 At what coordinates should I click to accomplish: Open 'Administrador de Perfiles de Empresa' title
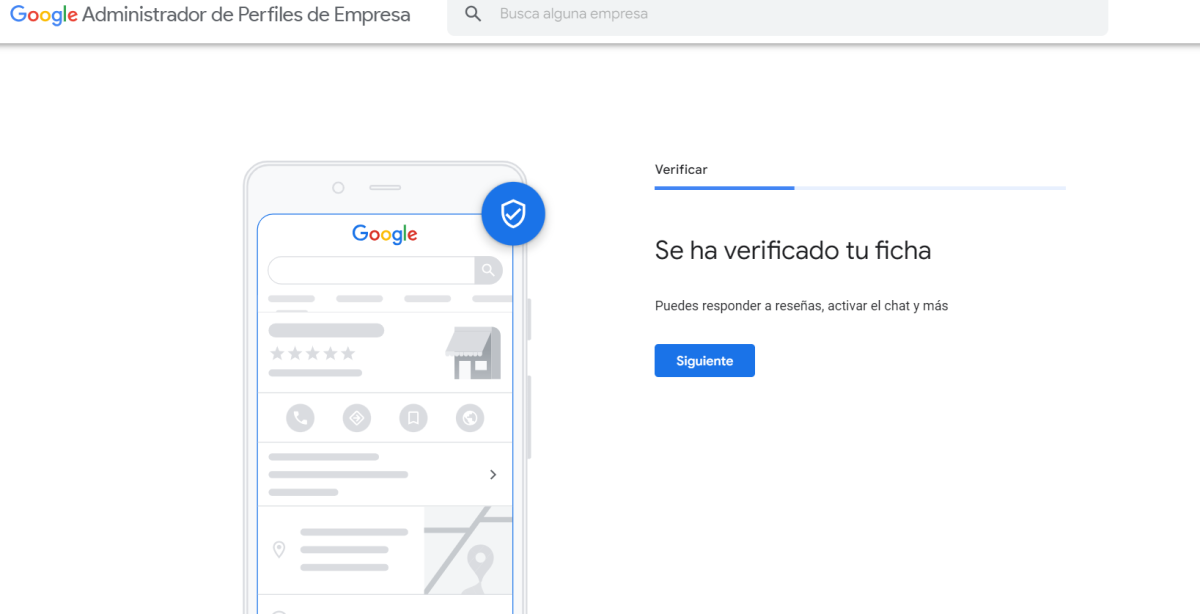tap(246, 15)
